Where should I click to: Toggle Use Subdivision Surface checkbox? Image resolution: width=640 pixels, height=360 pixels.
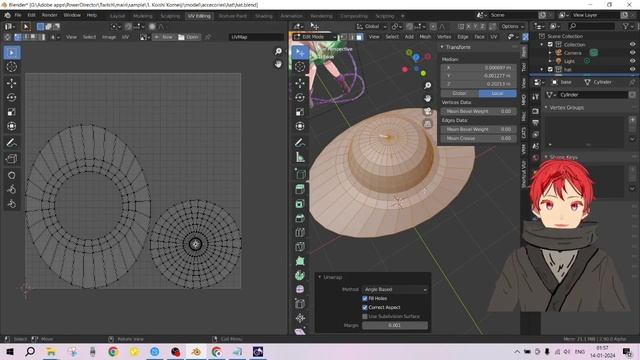pyautogui.click(x=365, y=316)
